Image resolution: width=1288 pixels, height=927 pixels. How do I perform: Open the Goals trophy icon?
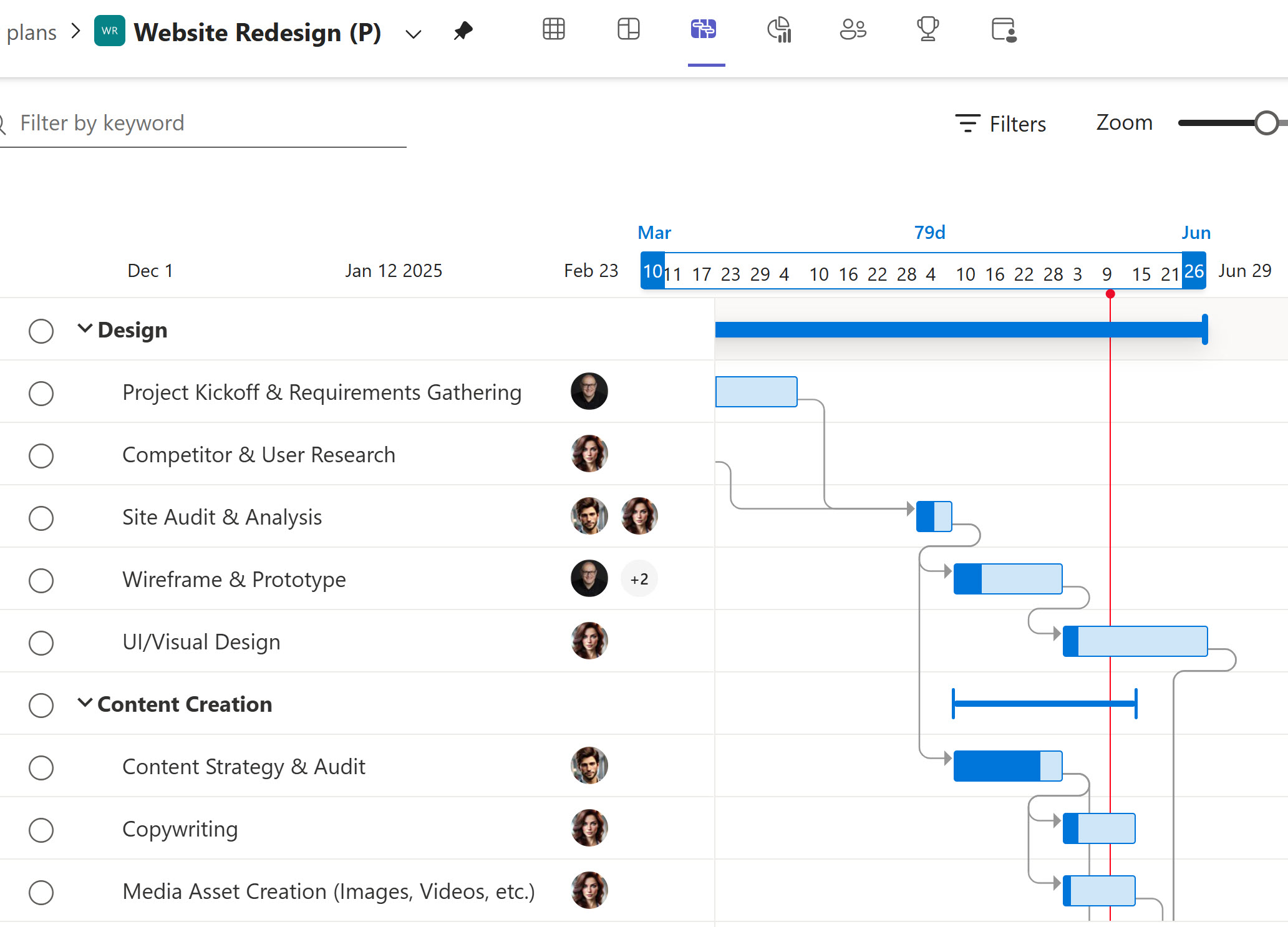pos(927,29)
